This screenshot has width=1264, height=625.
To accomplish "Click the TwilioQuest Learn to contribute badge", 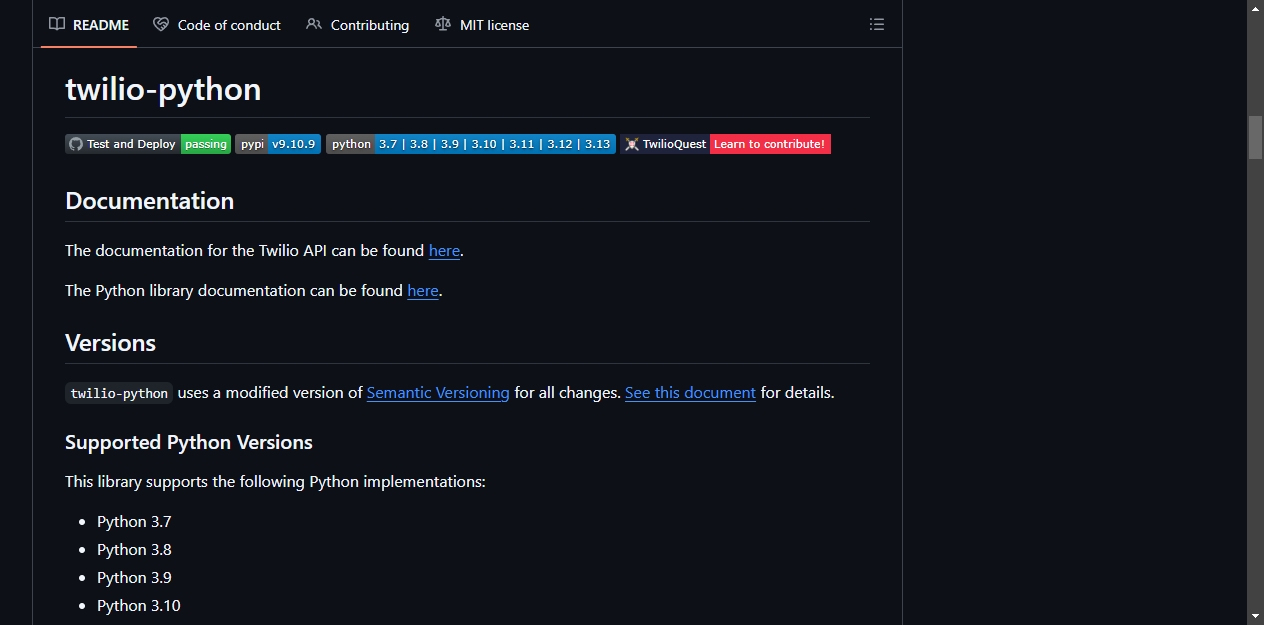I will 726,144.
